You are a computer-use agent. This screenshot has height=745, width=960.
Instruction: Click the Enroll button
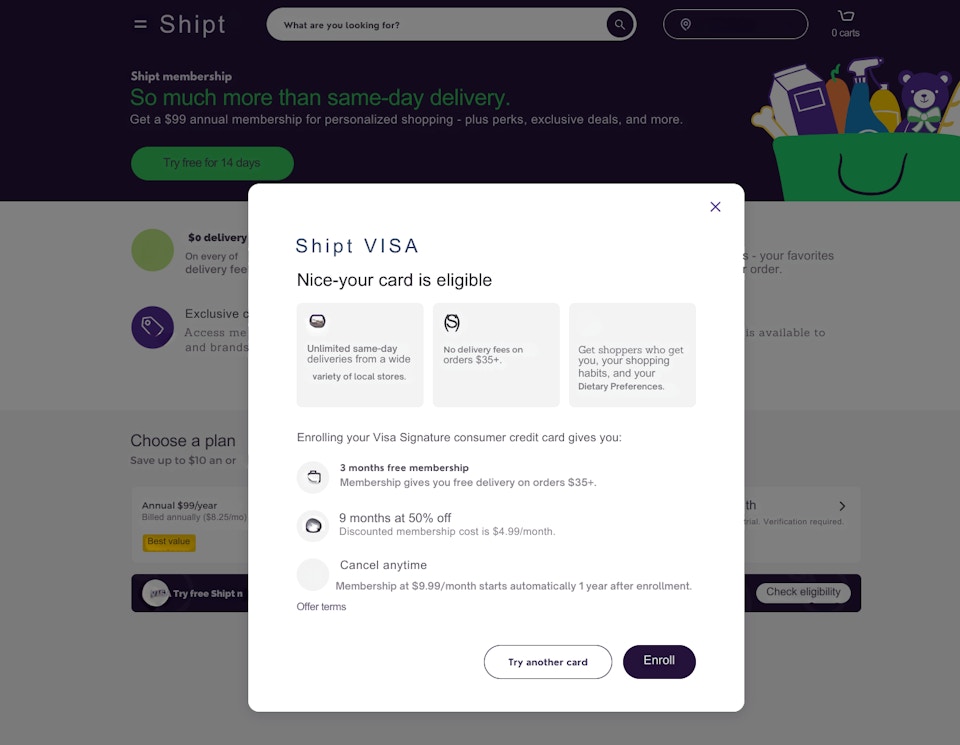click(659, 662)
